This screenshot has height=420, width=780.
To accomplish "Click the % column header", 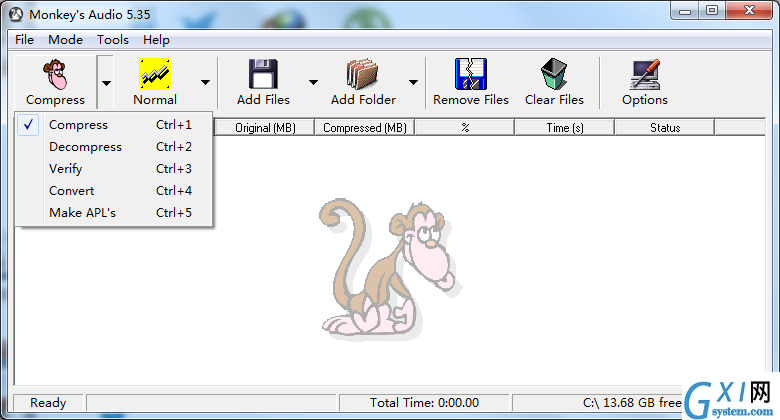I will coord(465,128).
